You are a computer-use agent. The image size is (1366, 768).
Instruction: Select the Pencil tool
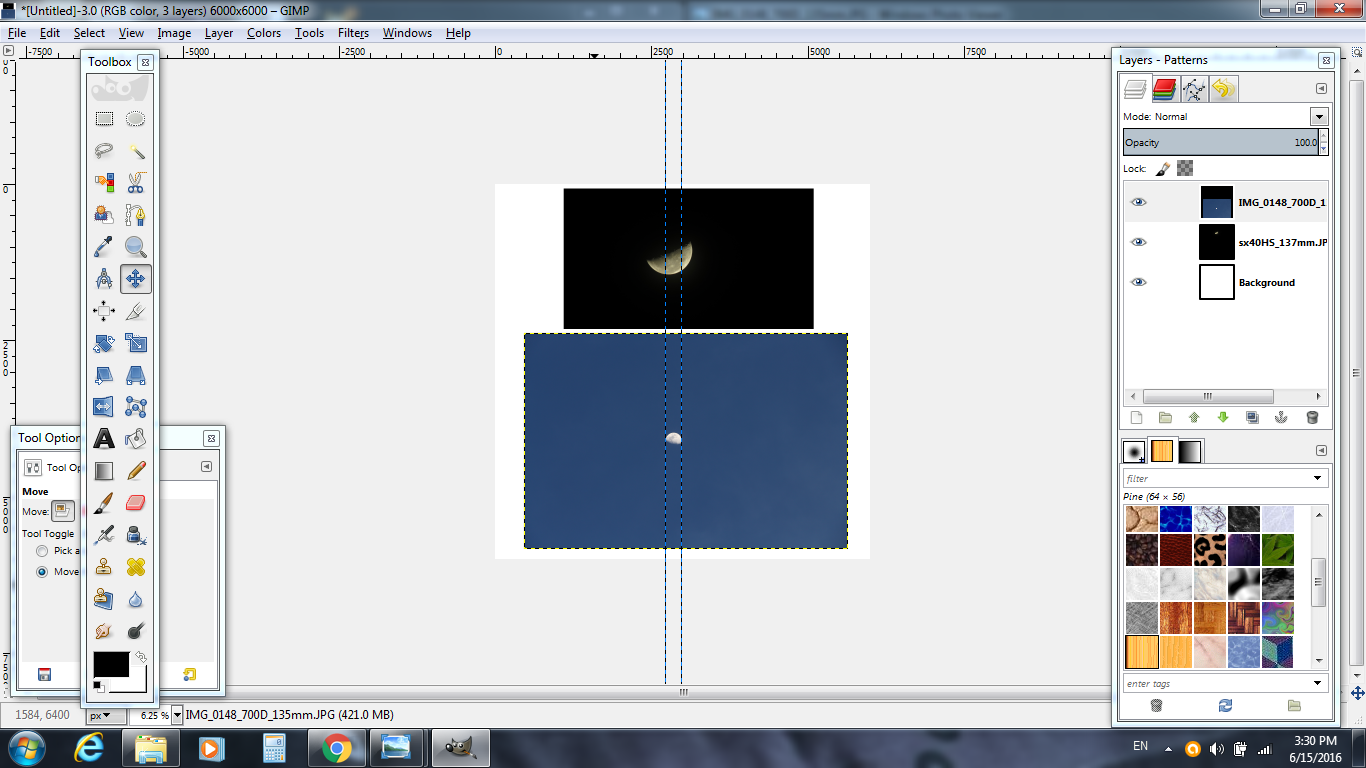[136, 471]
